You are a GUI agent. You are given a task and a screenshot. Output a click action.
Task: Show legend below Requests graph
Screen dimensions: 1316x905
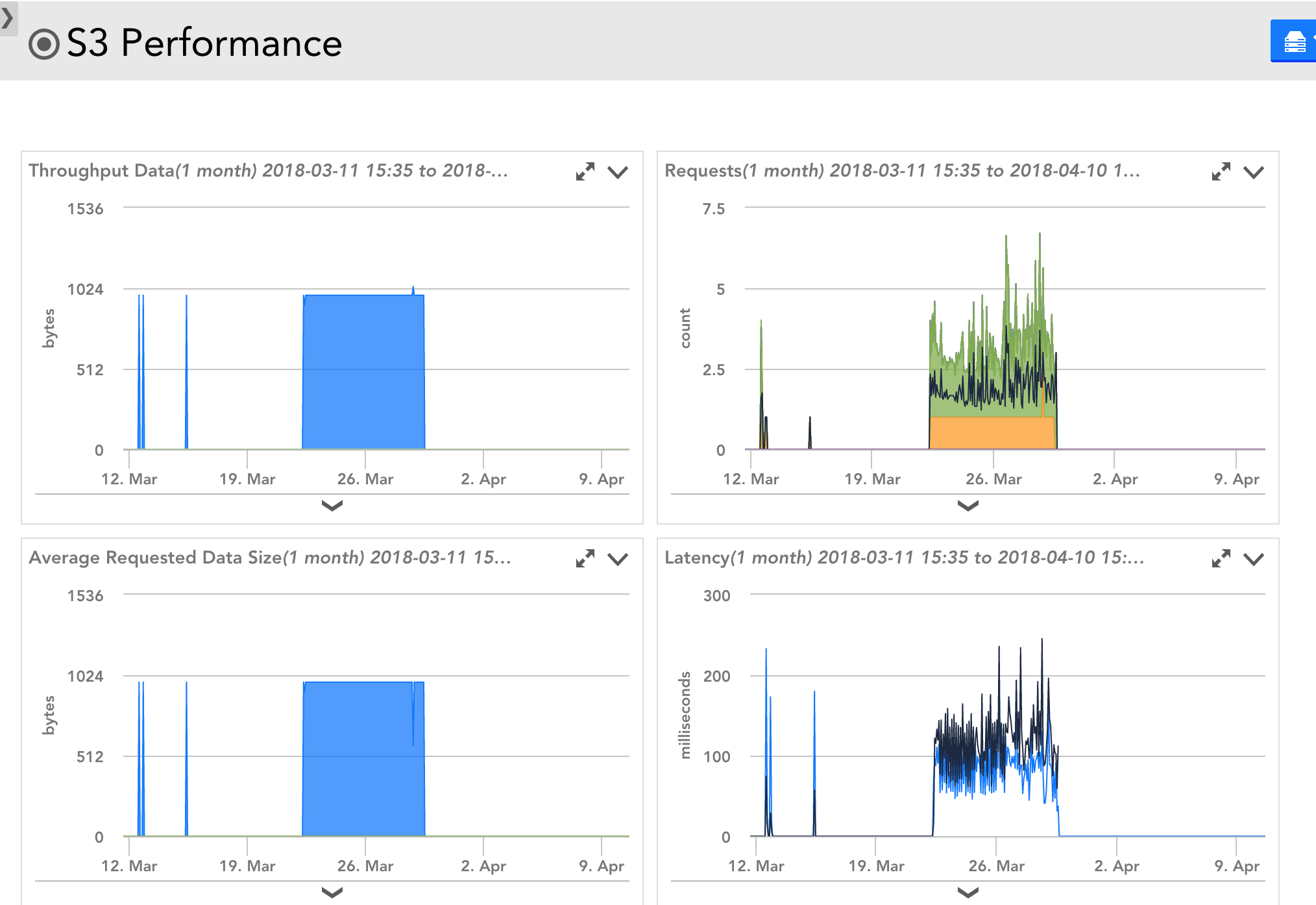(x=968, y=506)
